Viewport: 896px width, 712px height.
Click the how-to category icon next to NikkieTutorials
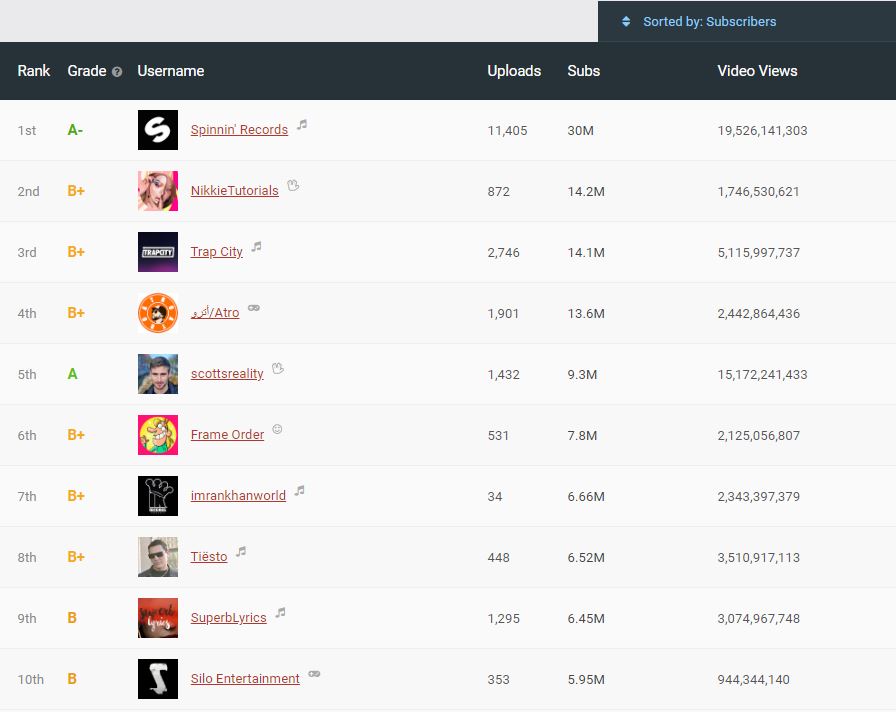click(293, 185)
